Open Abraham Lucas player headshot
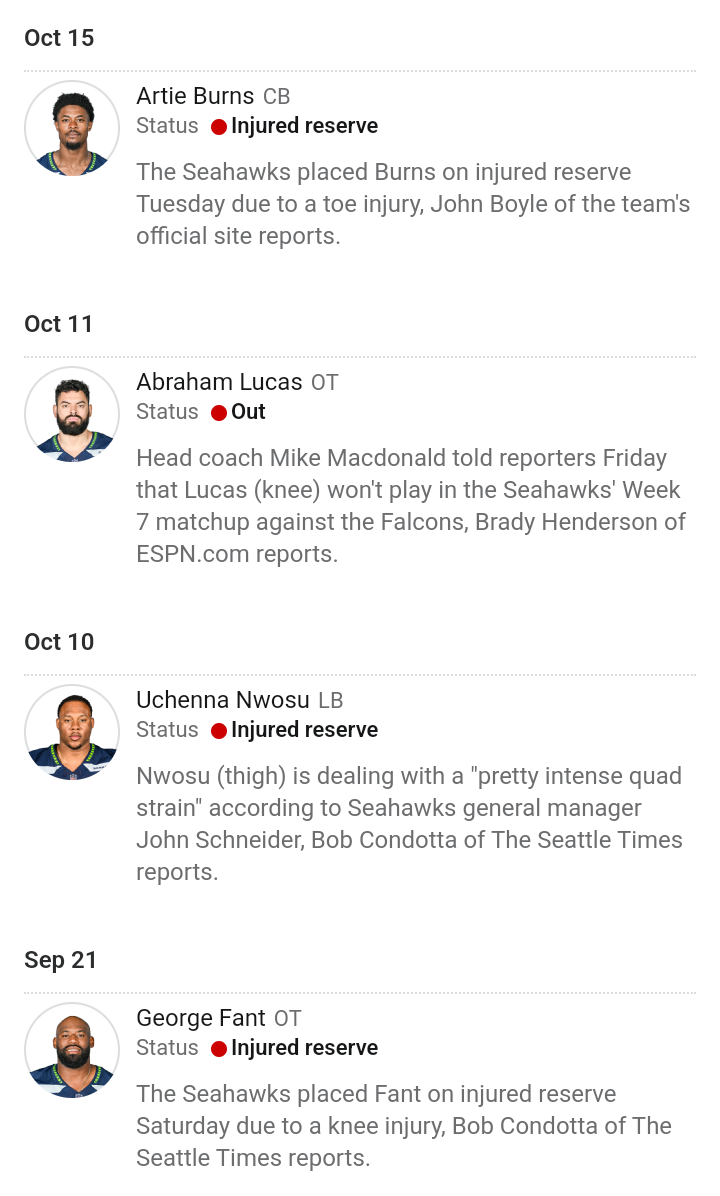Viewport: 720px width, 1196px height. click(72, 414)
